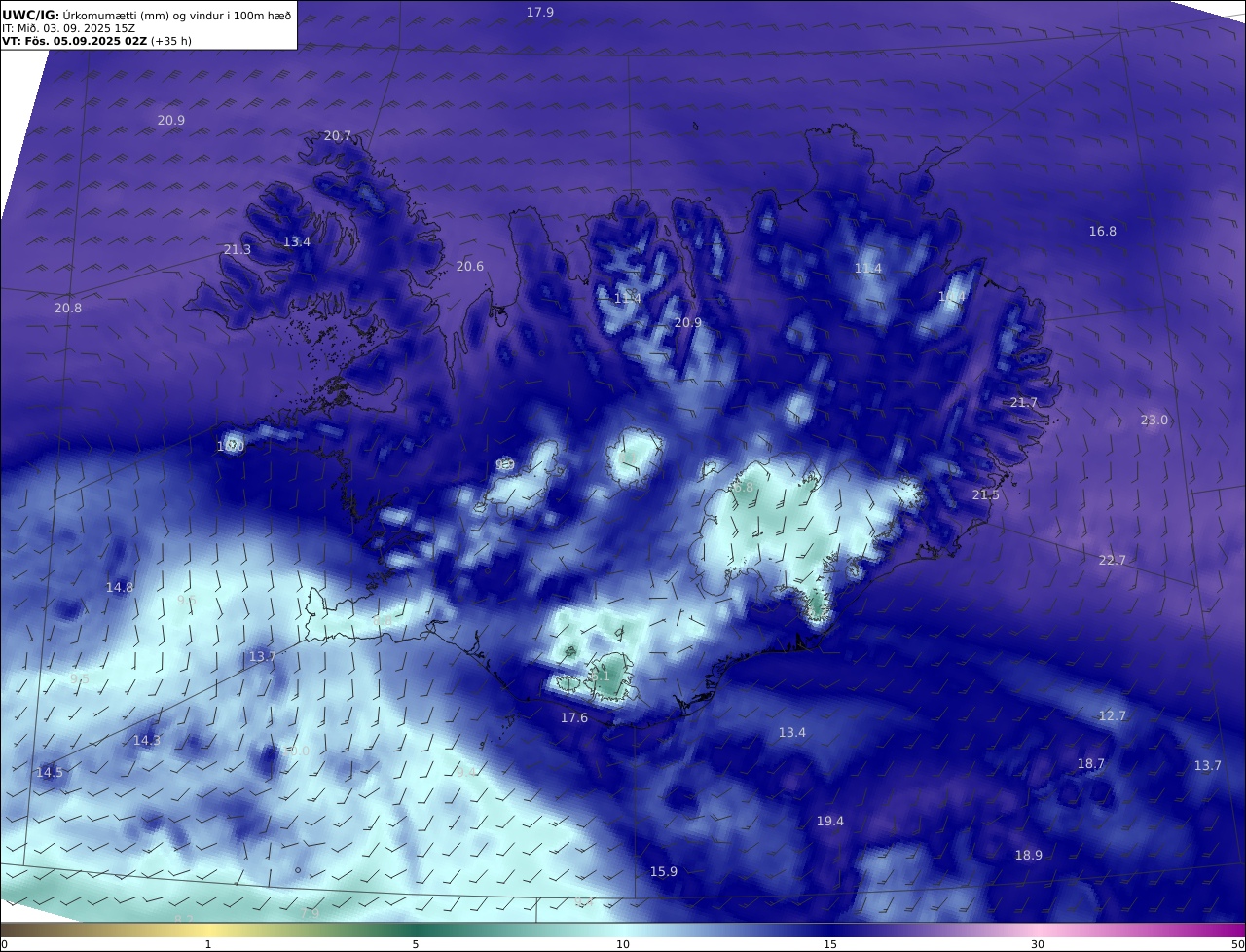The image size is (1246, 952).
Task: Click the 10 tick on the color scale
Action: click(x=623, y=944)
